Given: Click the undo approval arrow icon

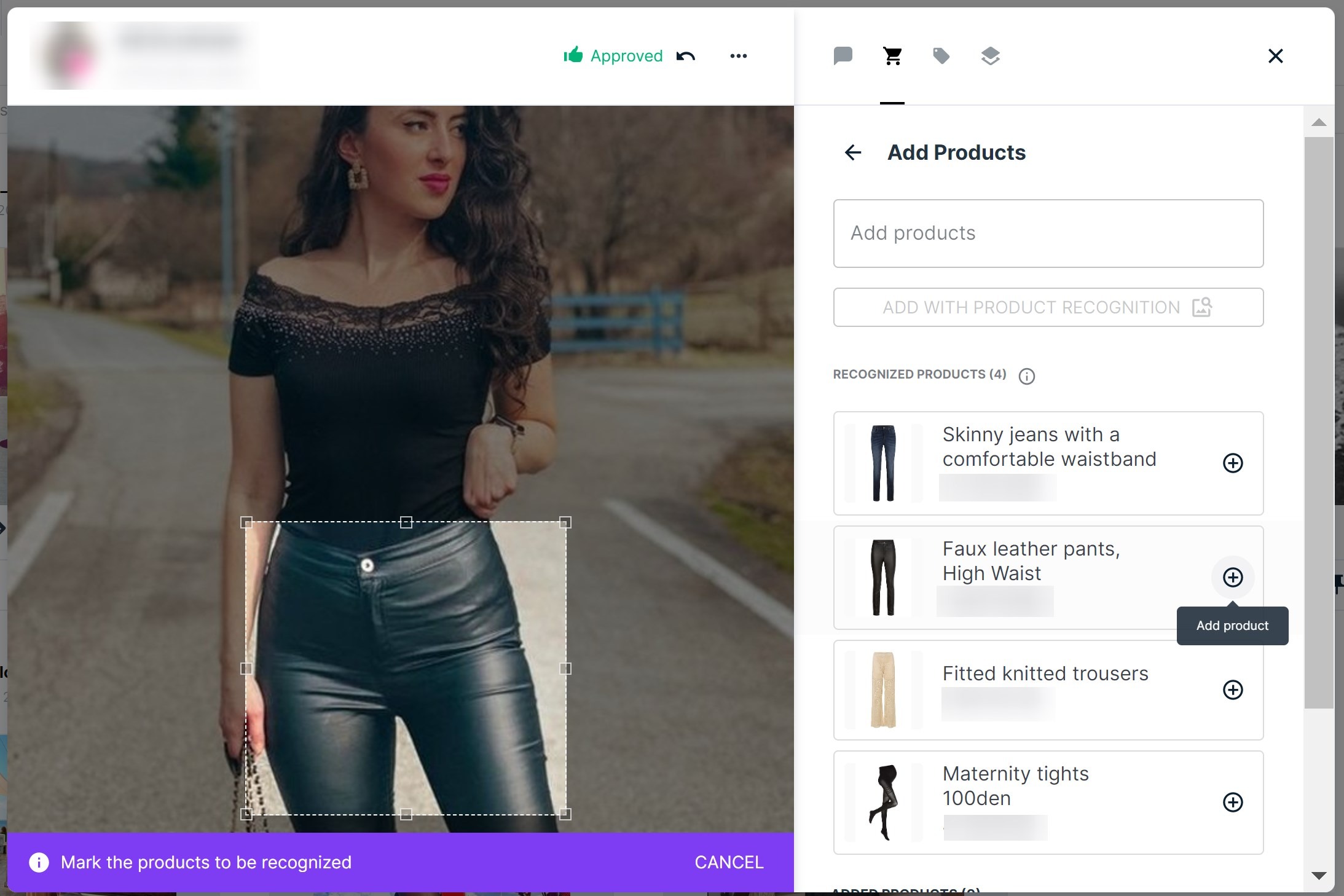Looking at the screenshot, I should tap(686, 56).
